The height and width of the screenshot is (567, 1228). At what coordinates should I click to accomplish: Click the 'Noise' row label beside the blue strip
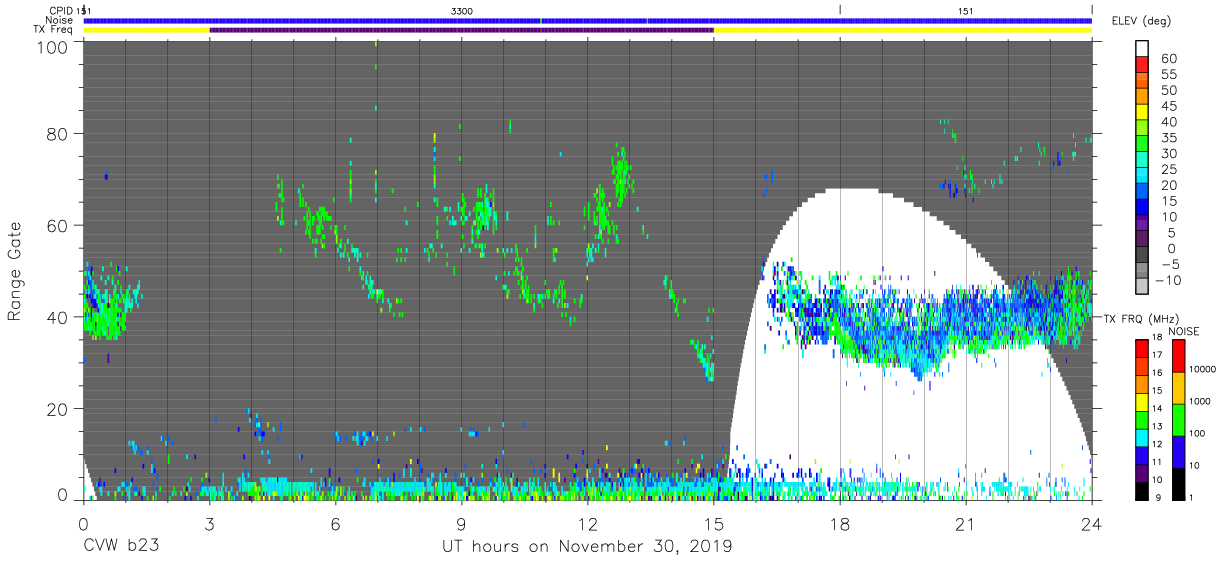pos(60,20)
